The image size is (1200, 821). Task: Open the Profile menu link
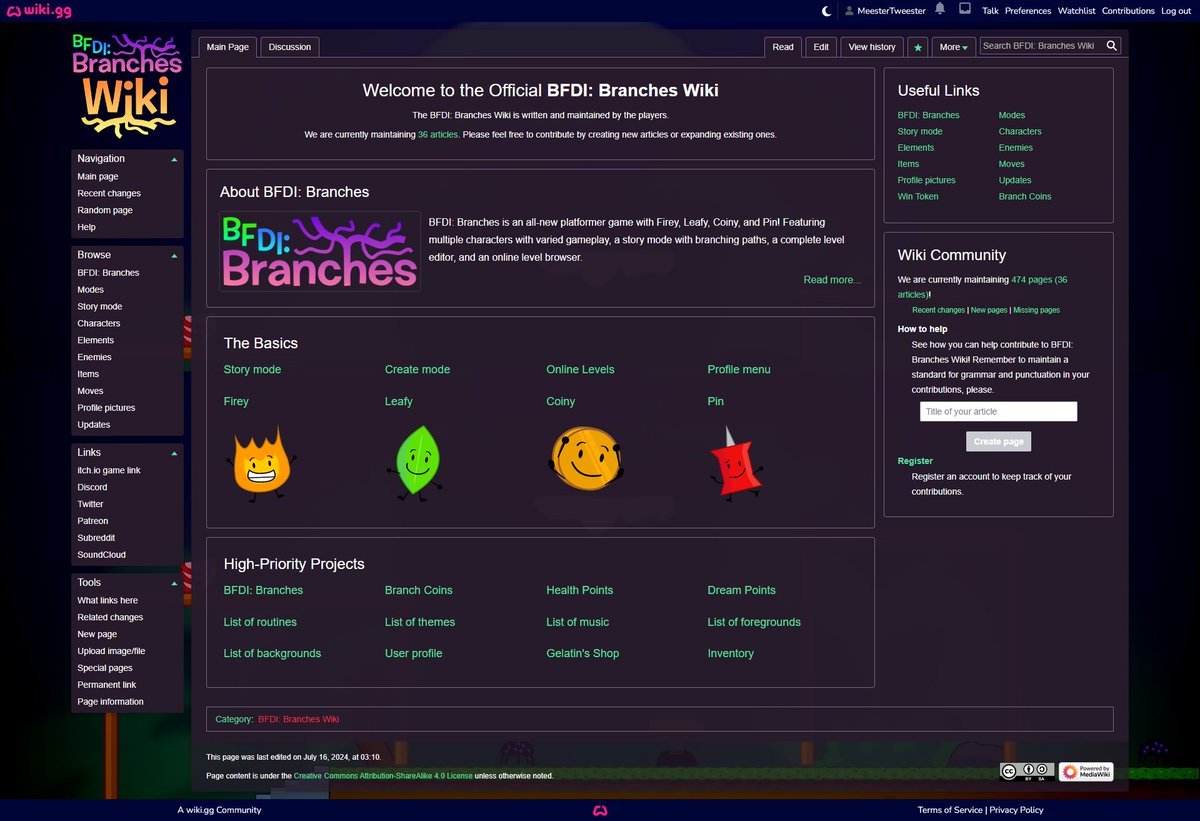739,370
